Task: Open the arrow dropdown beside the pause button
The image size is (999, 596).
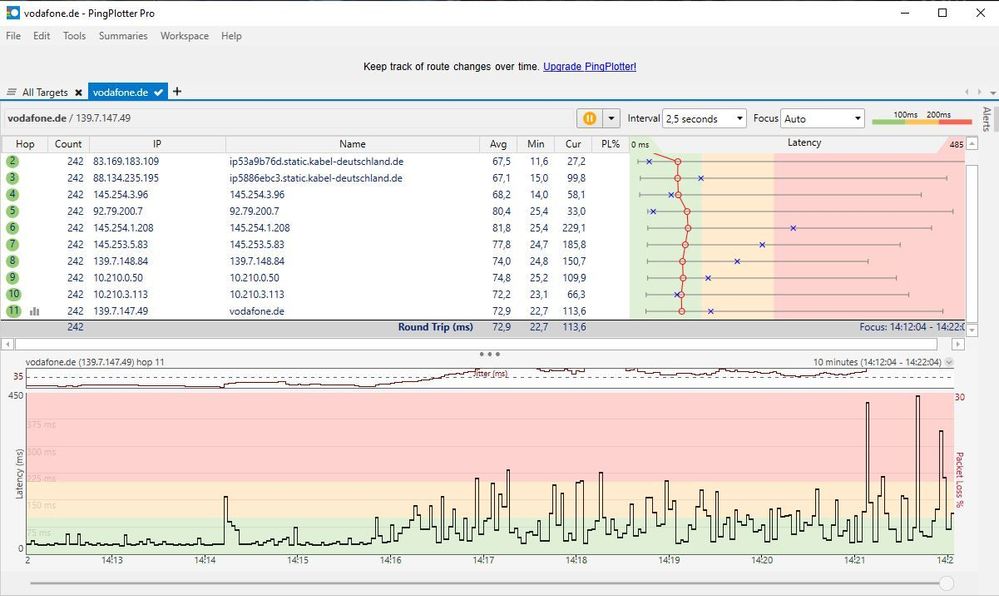Action: [611, 118]
